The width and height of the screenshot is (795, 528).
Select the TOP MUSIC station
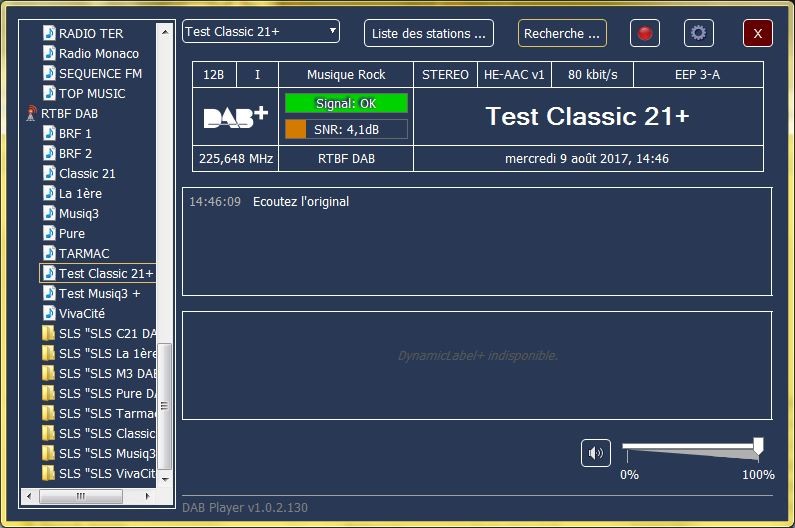click(85, 93)
